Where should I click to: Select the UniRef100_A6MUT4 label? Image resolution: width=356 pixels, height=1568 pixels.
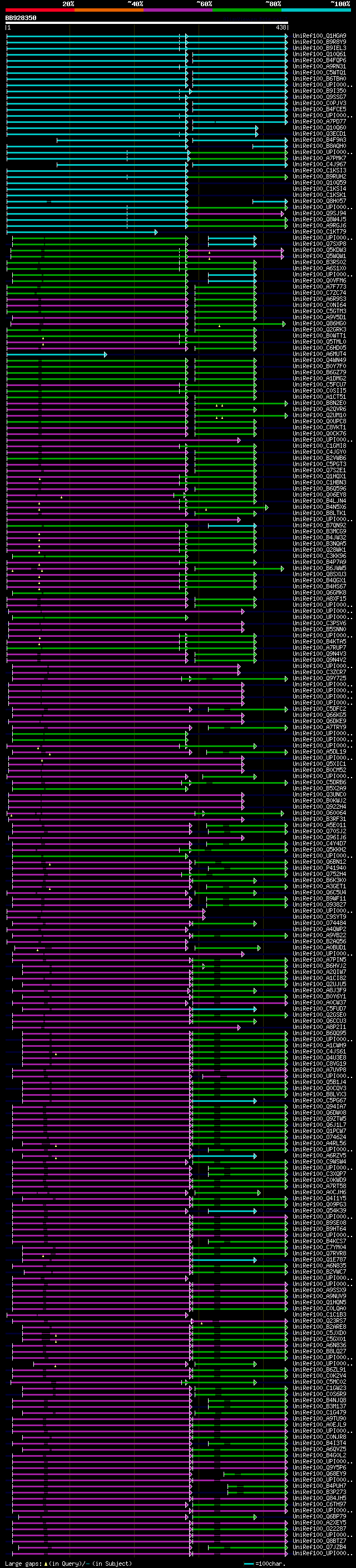point(319,354)
